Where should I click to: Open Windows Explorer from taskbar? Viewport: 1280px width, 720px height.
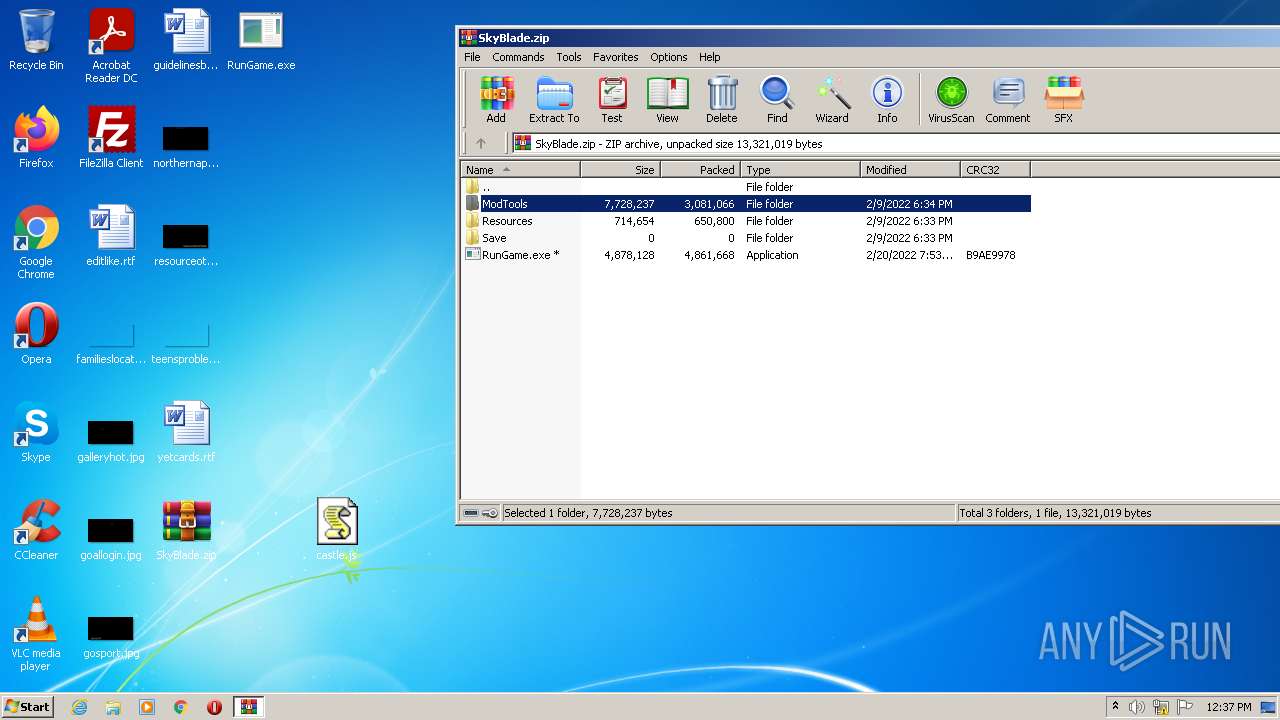[113, 707]
